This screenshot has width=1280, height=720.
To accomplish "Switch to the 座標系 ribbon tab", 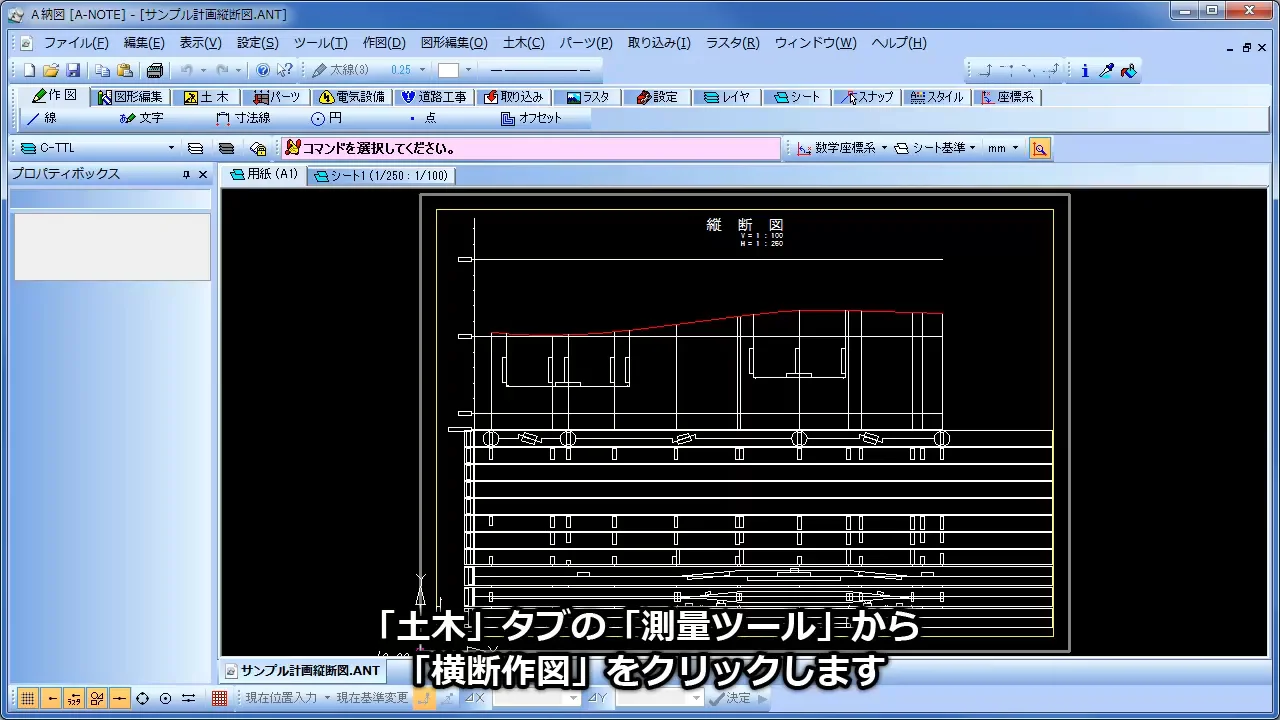I will click(1007, 97).
